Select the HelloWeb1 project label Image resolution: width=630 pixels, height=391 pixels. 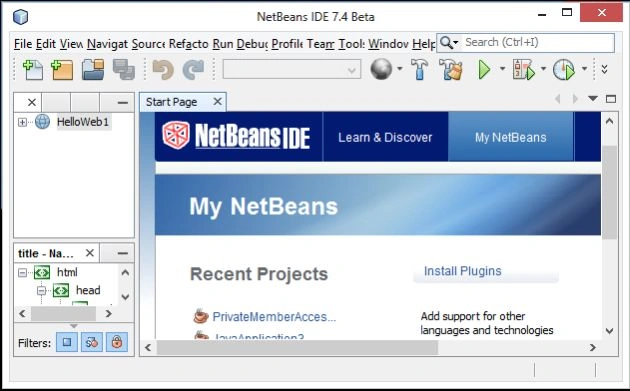click(x=83, y=122)
